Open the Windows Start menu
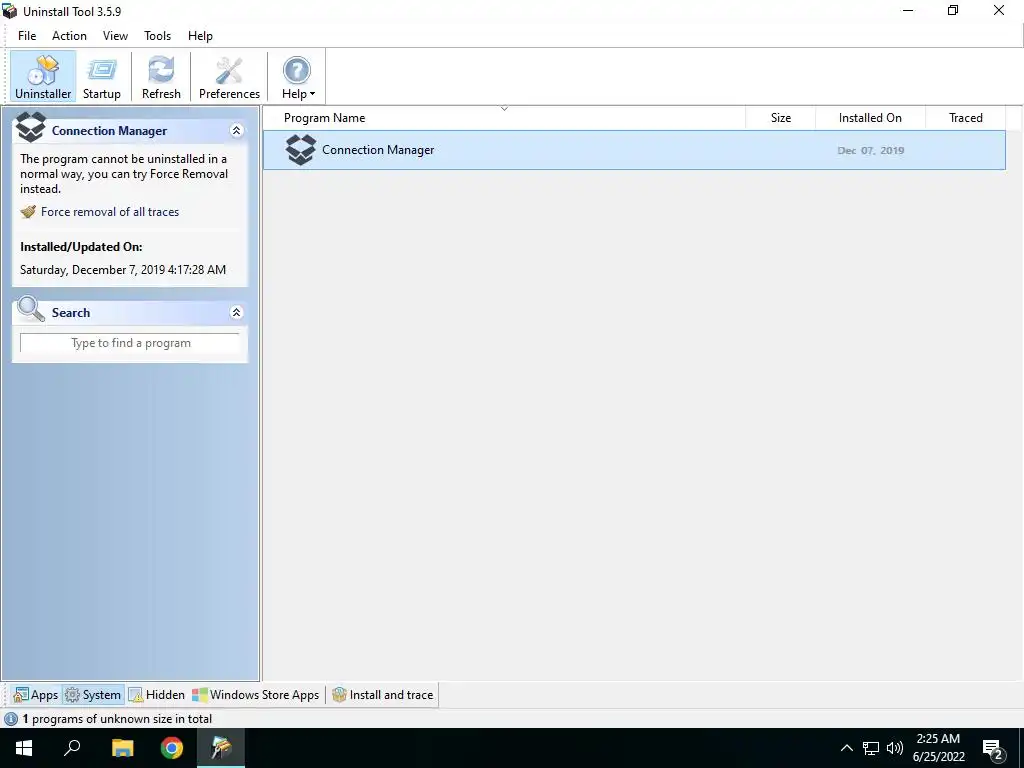This screenshot has height=768, width=1024. tap(24, 748)
